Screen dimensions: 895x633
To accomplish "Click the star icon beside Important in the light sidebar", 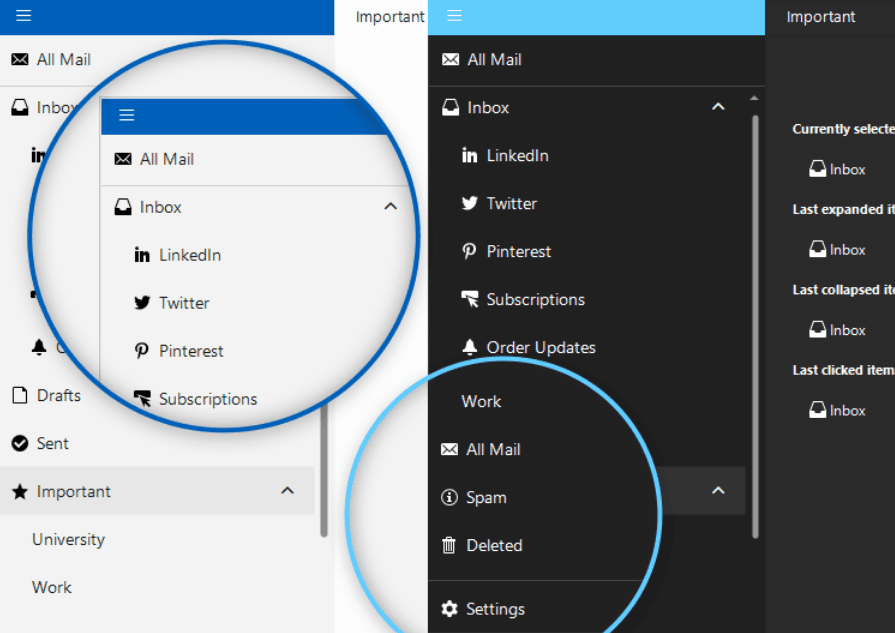I will [20, 491].
